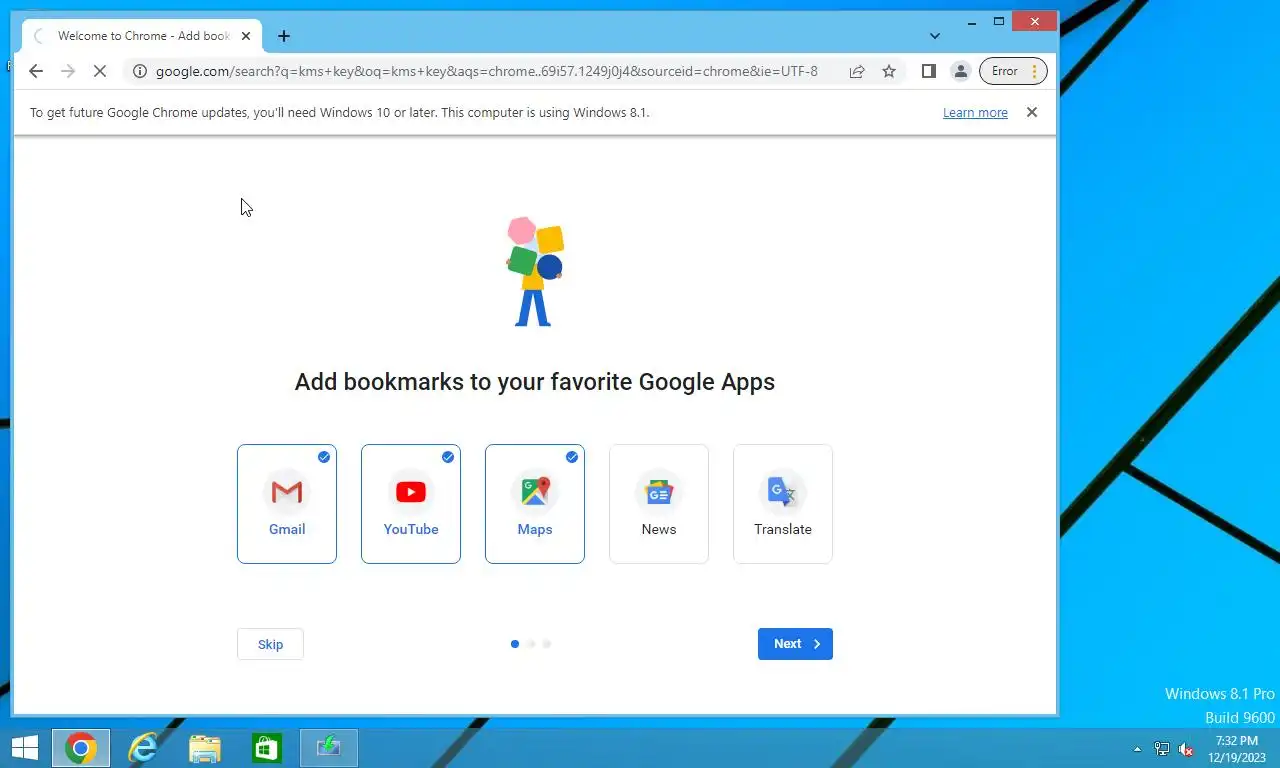The height and width of the screenshot is (768, 1280).
Task: Open the side panel icon
Action: [x=928, y=71]
